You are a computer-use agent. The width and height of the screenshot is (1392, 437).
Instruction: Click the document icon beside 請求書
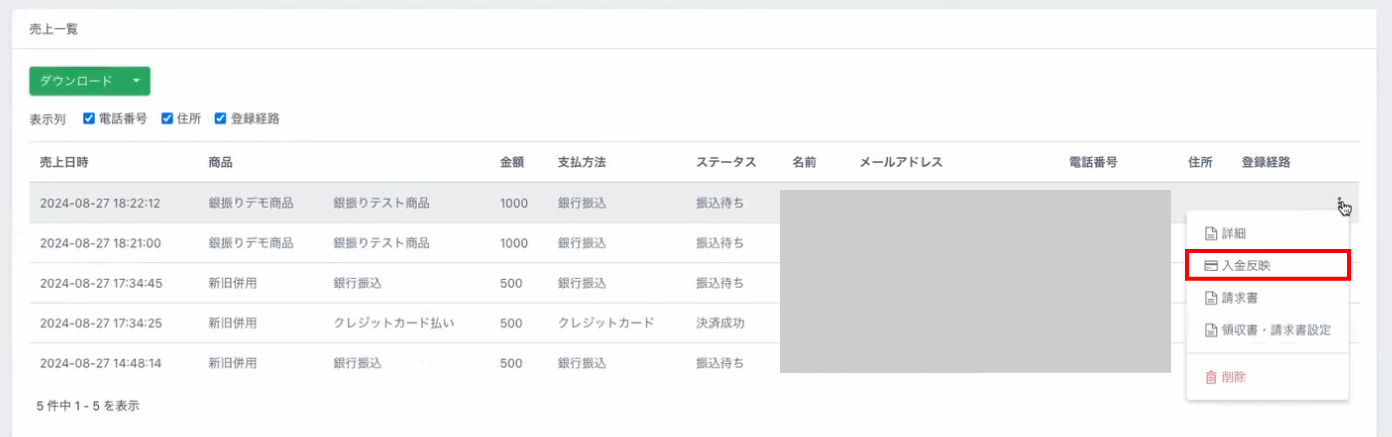(x=1210, y=297)
